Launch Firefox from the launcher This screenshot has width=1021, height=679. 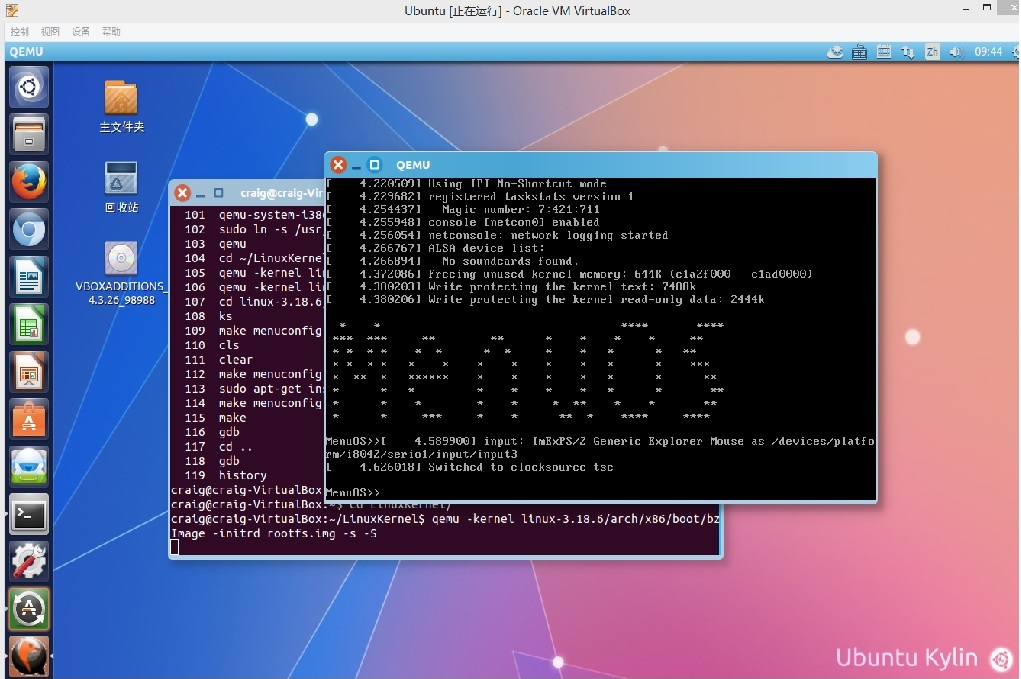[x=29, y=182]
